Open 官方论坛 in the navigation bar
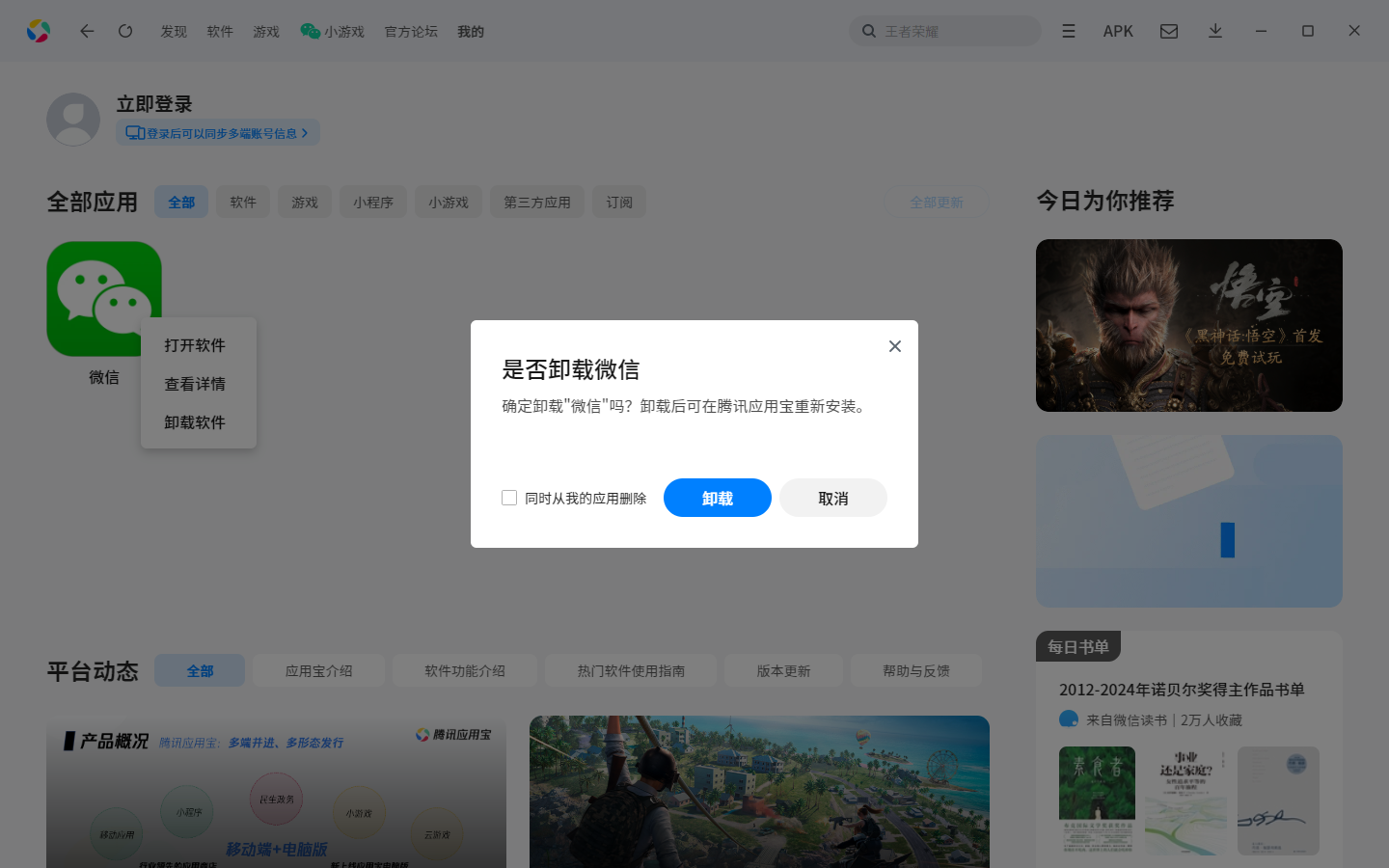Screen dimensions: 1389x868 pos(410,31)
